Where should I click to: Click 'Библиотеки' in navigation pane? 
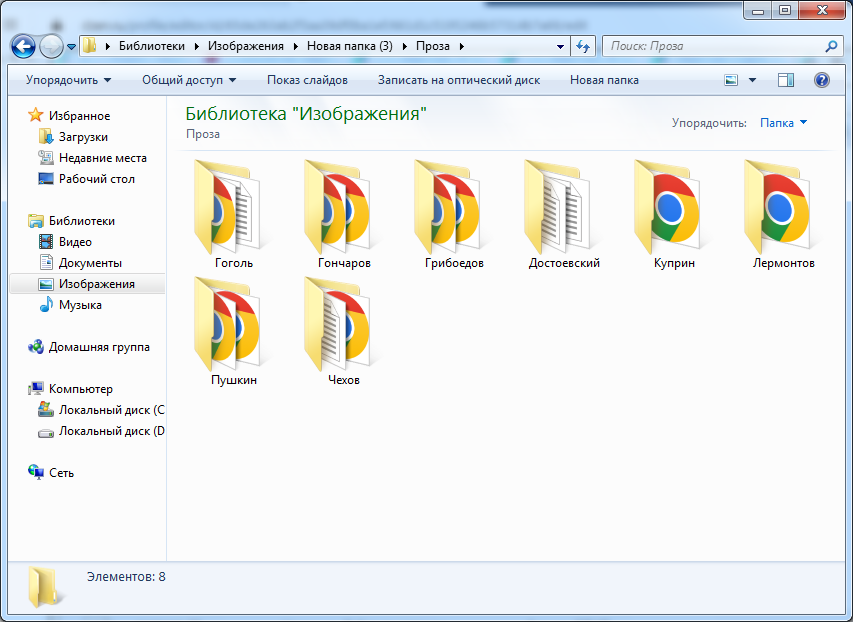pos(82,221)
